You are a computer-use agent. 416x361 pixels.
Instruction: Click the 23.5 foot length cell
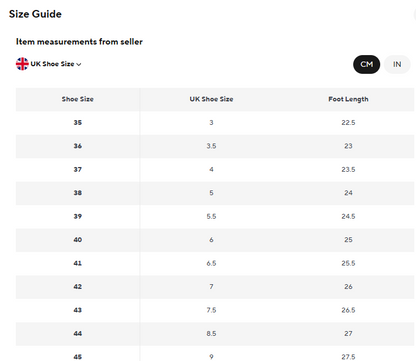click(x=348, y=170)
